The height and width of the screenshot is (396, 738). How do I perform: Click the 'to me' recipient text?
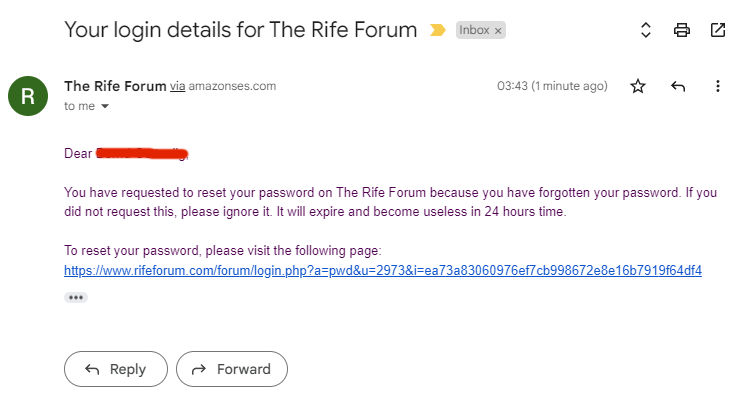80,106
